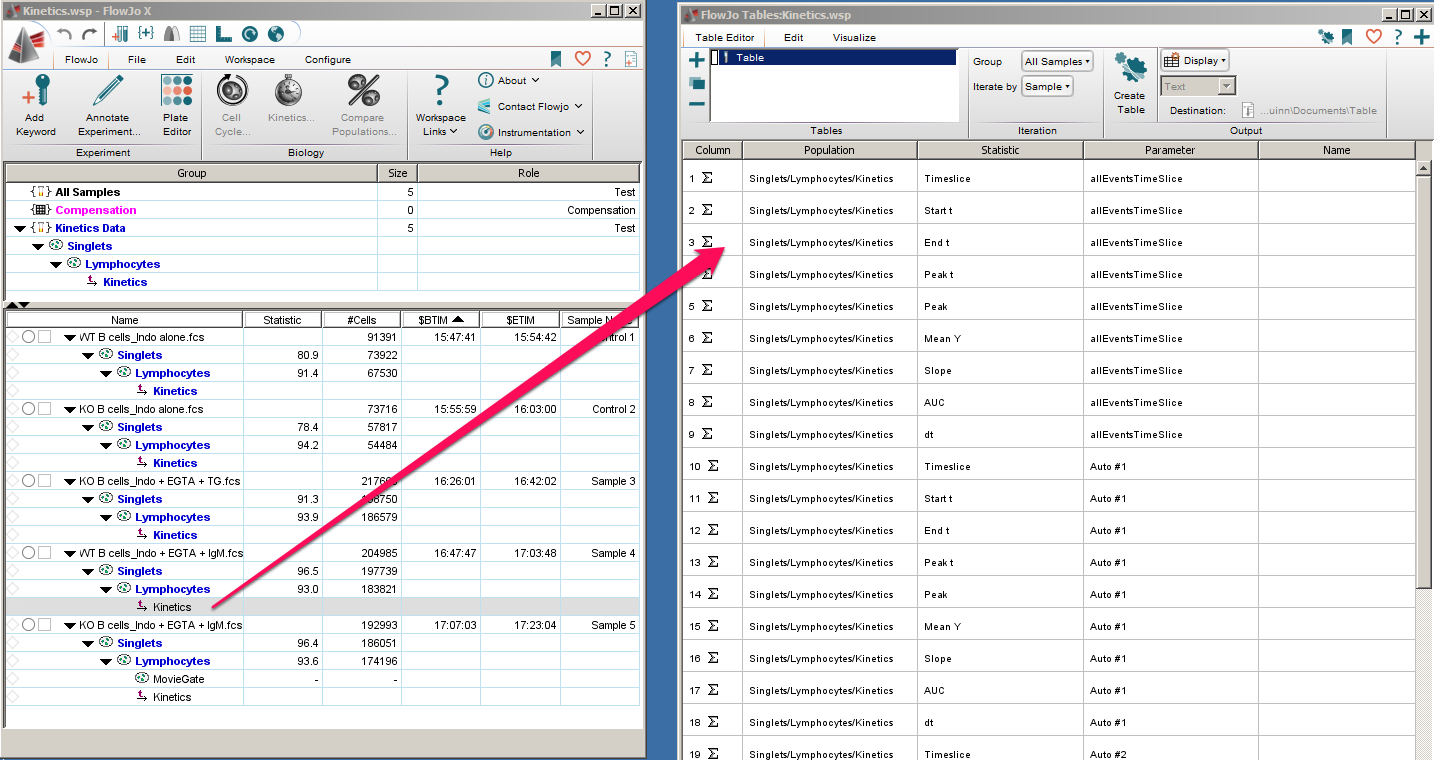Open the Configure ribbon tab

click(328, 60)
